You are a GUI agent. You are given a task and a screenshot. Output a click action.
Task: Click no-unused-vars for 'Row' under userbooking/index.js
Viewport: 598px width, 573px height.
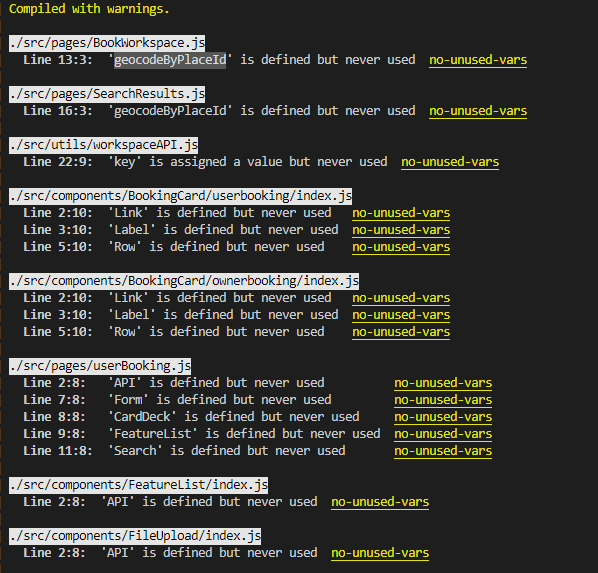tap(401, 247)
